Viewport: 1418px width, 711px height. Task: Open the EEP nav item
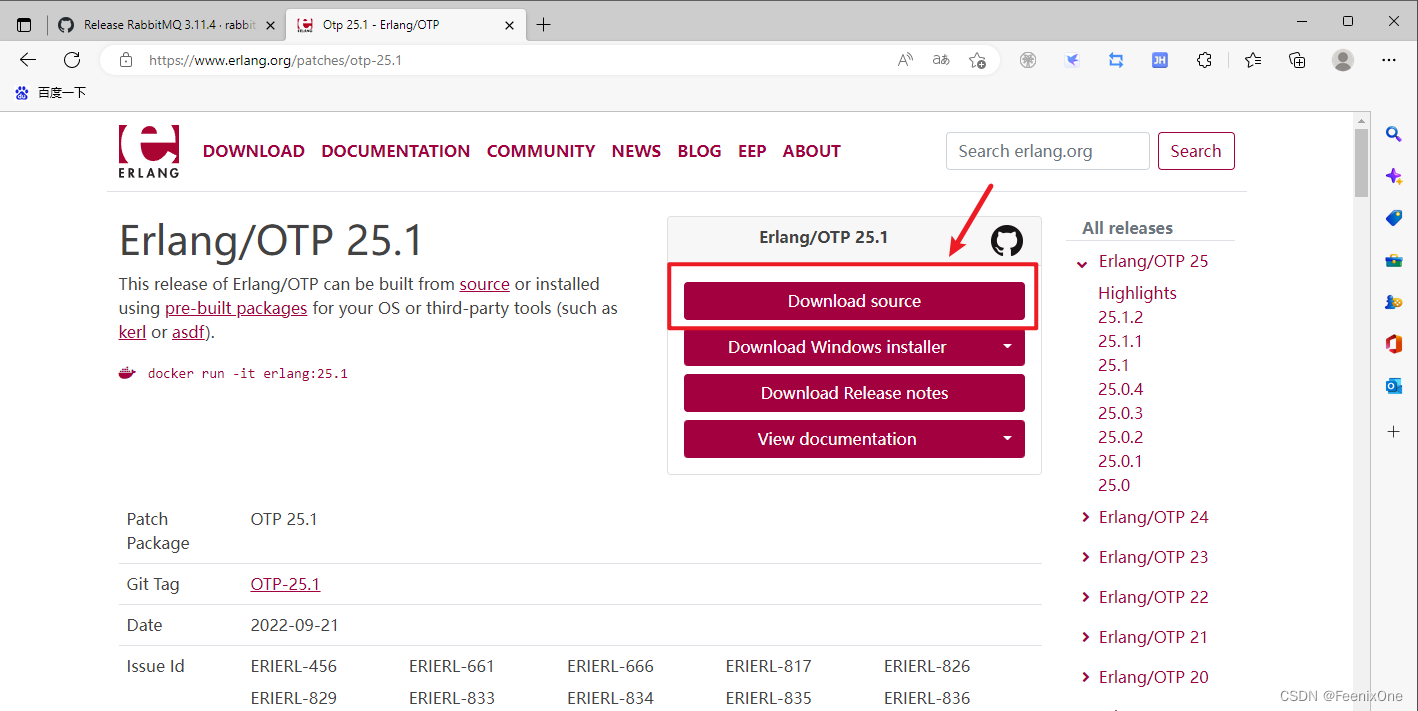click(x=752, y=151)
